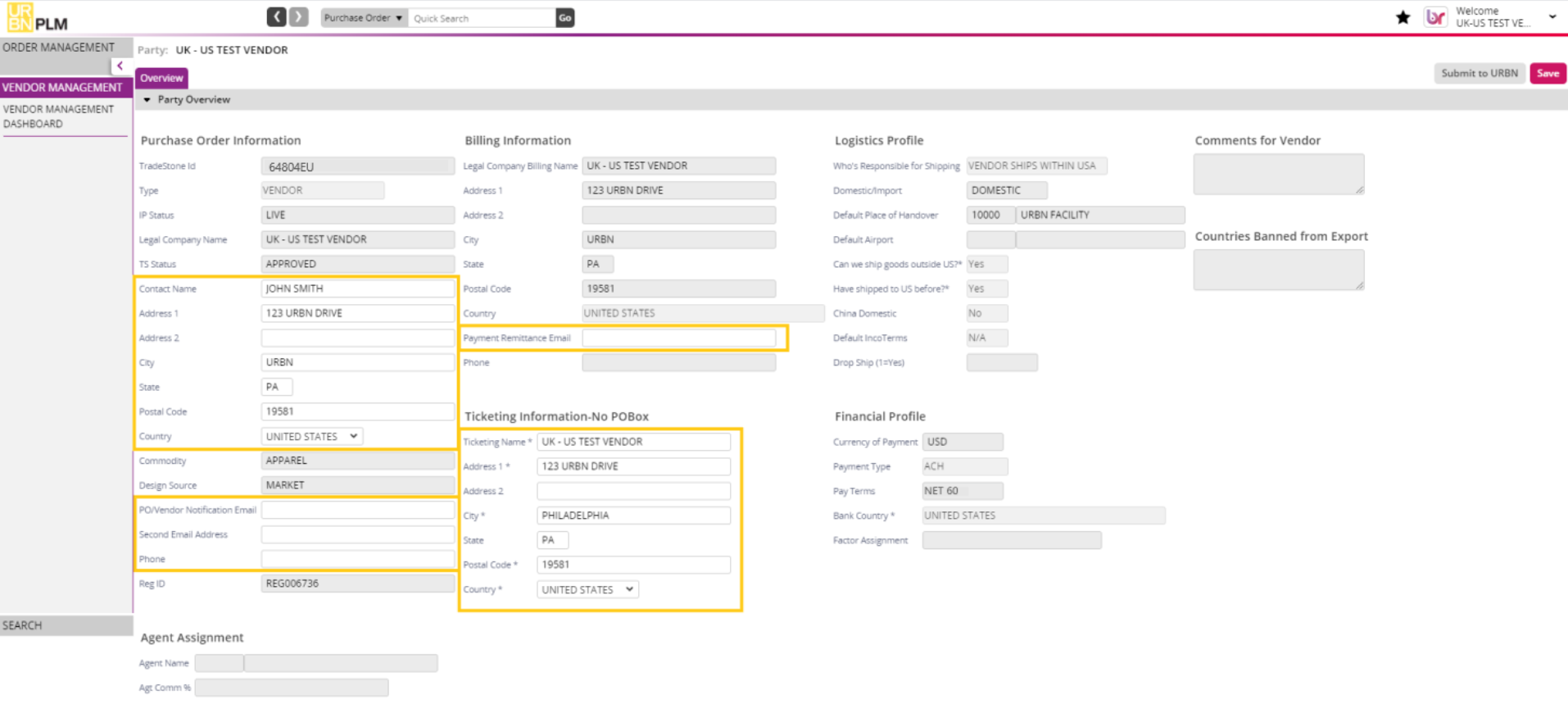Viewport: 1568px width, 704px height.
Task: Click the empty Purchase Order Address 2 field
Action: [357, 338]
